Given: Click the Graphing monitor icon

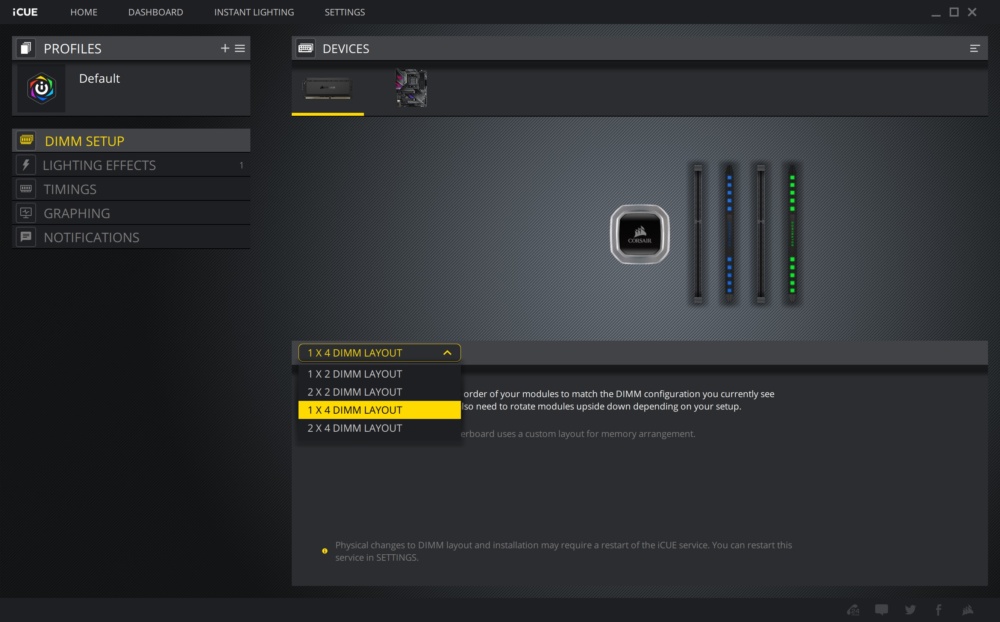Looking at the screenshot, I should pos(26,213).
